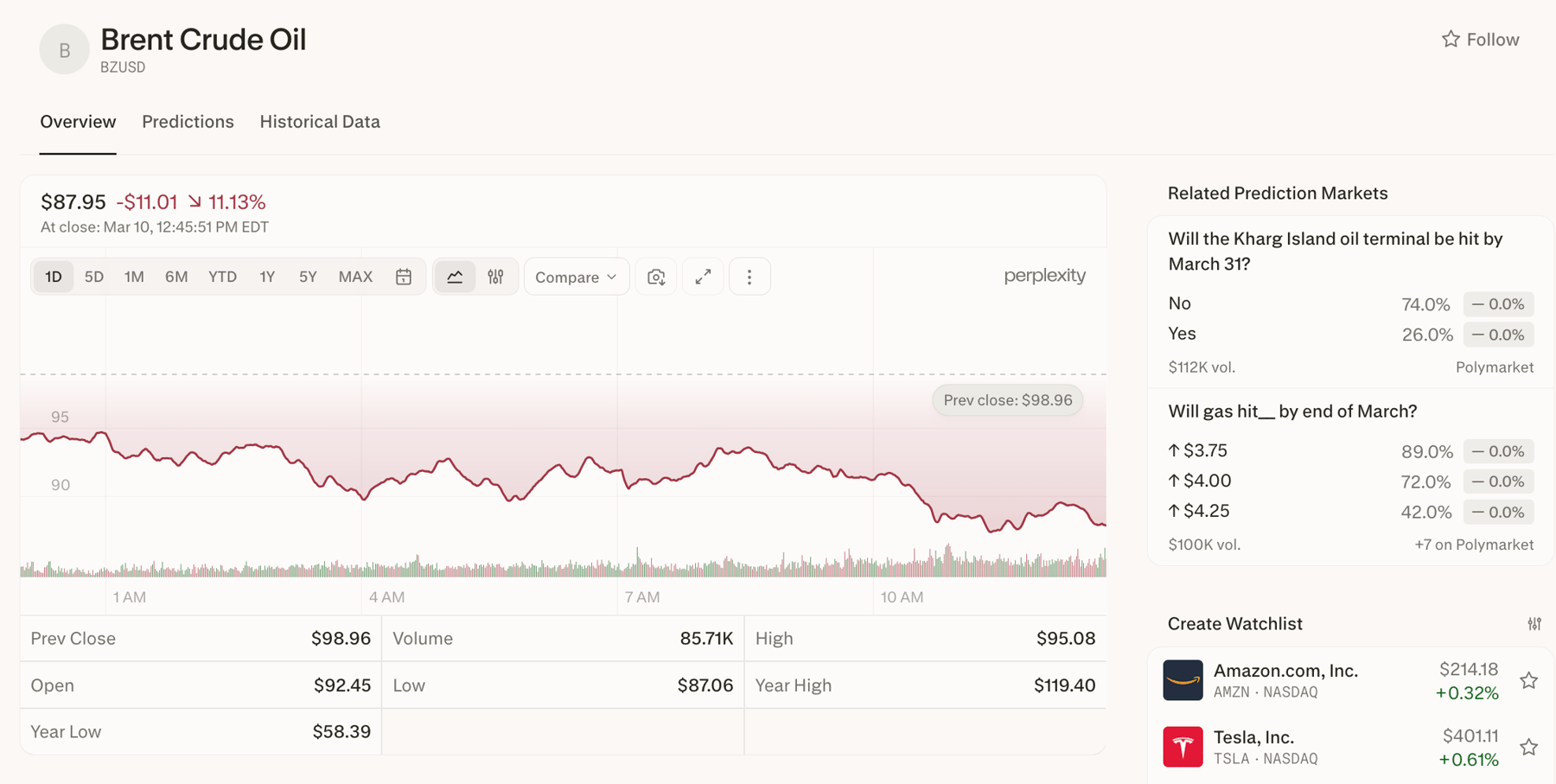Click the '+7 on Polymarket' link
The image size is (1556, 784).
click(1474, 545)
